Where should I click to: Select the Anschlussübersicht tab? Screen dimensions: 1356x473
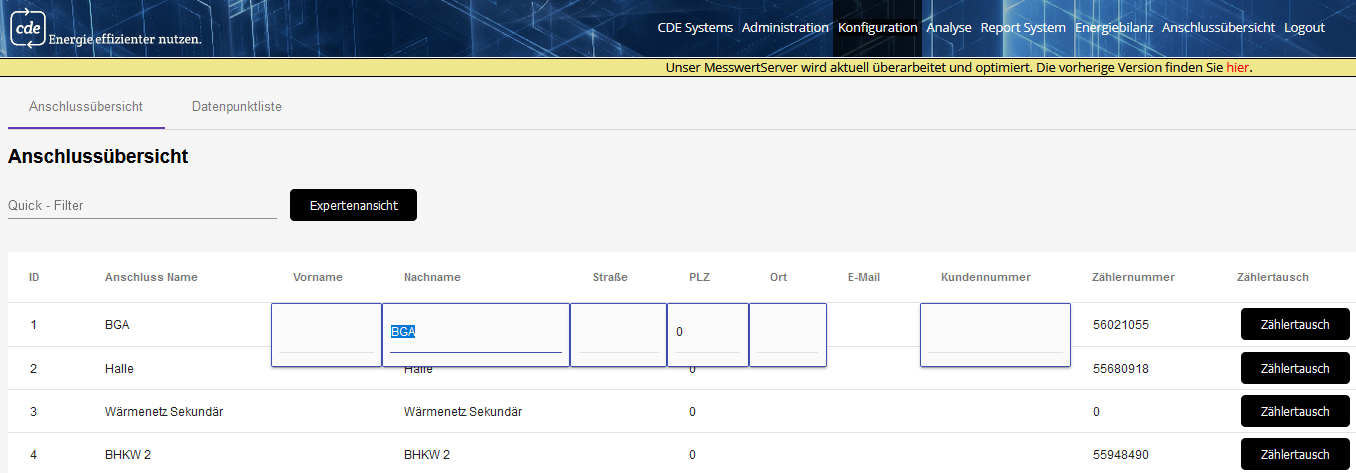[x=86, y=107]
